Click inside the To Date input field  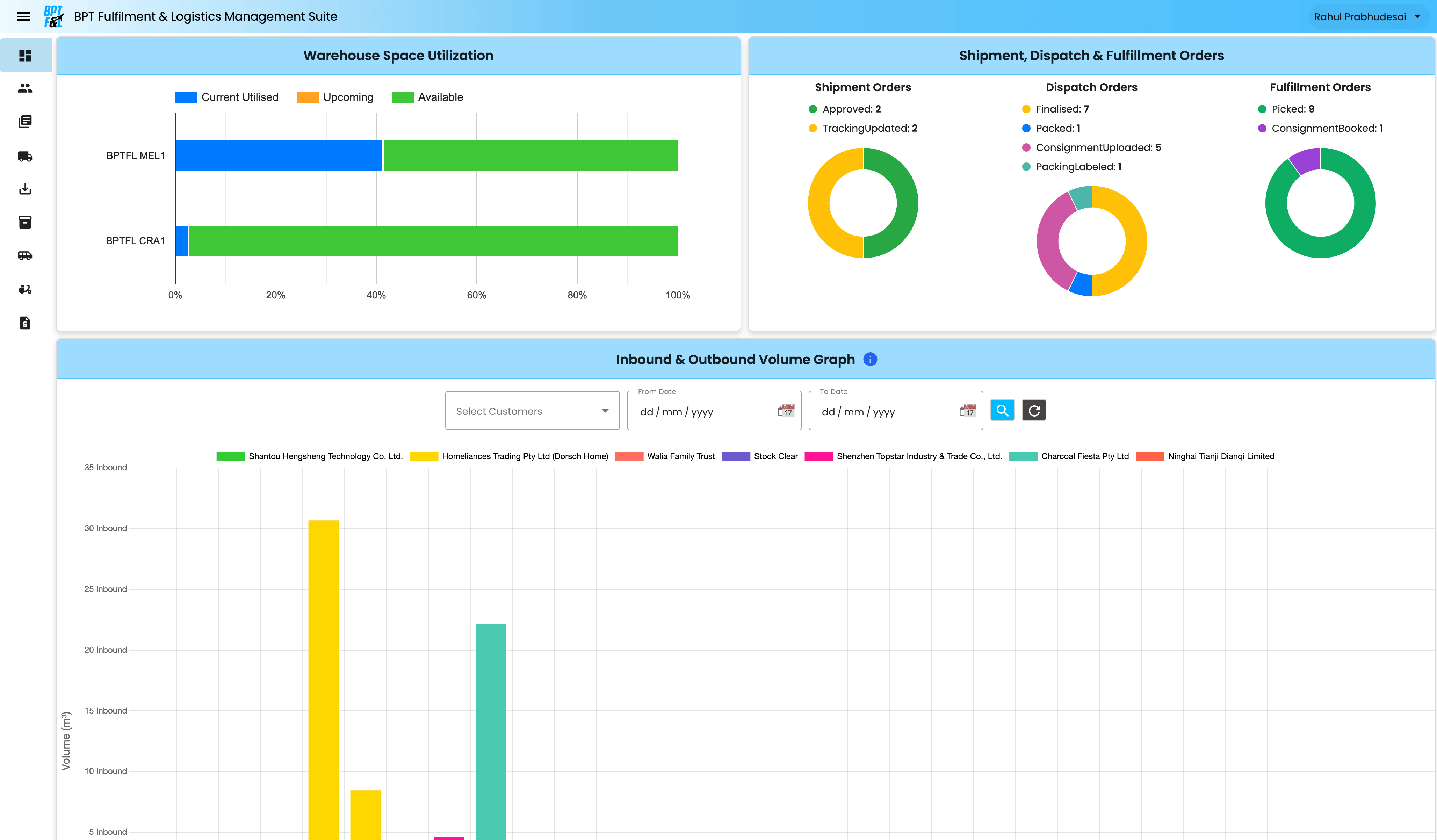884,411
